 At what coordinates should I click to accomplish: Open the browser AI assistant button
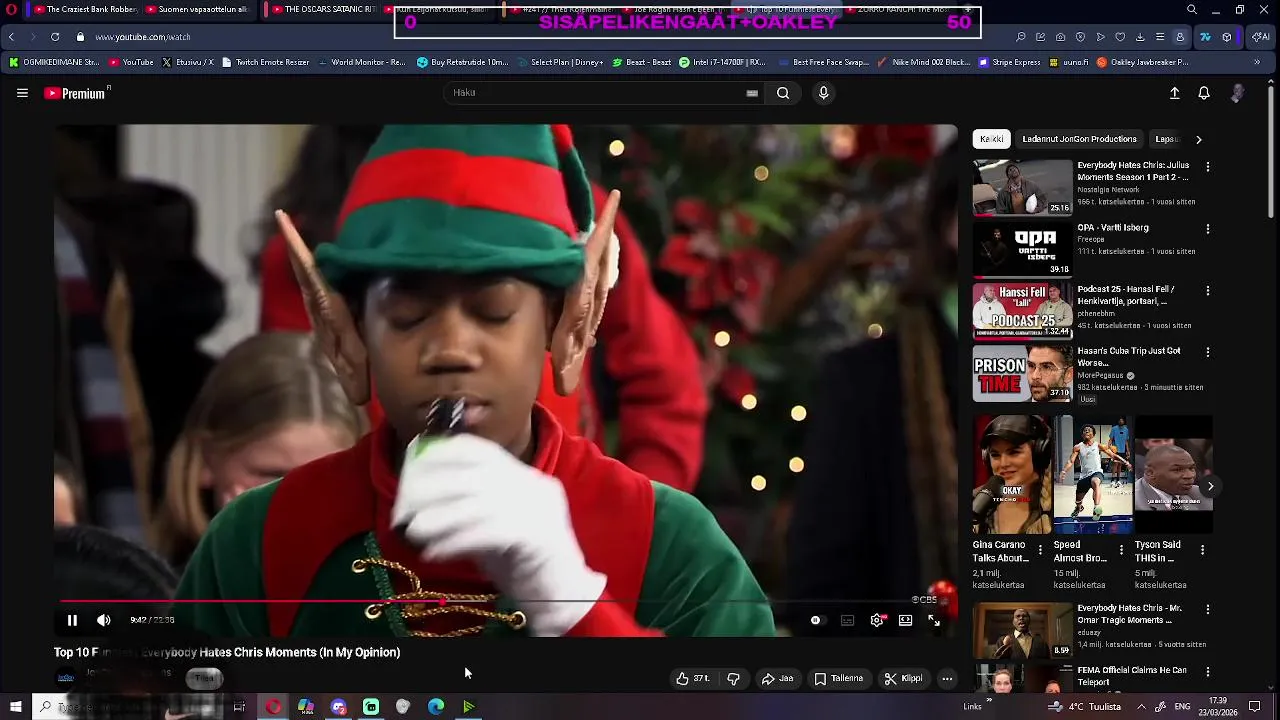click(x=1260, y=37)
